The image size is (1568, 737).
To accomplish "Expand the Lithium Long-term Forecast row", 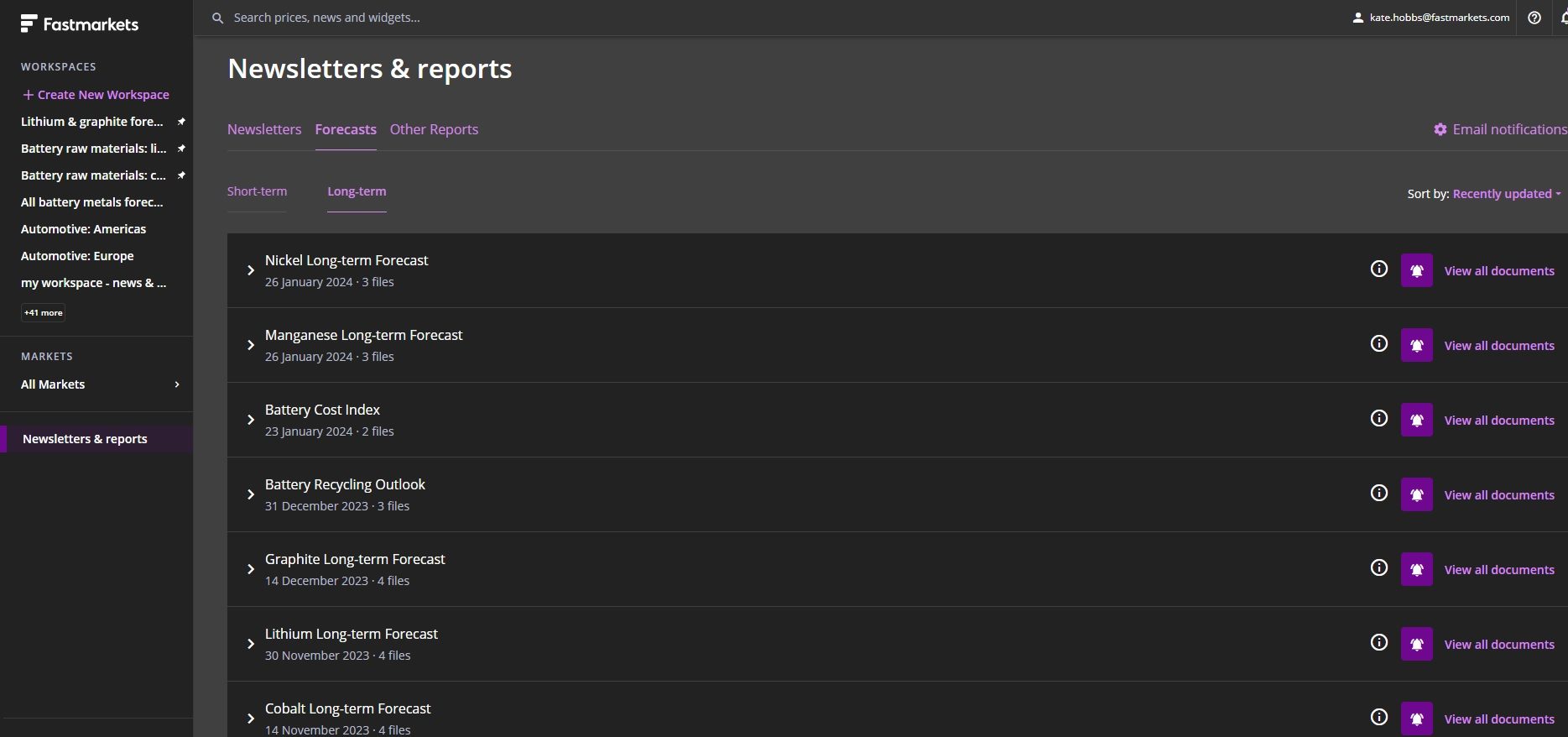I will click(x=251, y=644).
